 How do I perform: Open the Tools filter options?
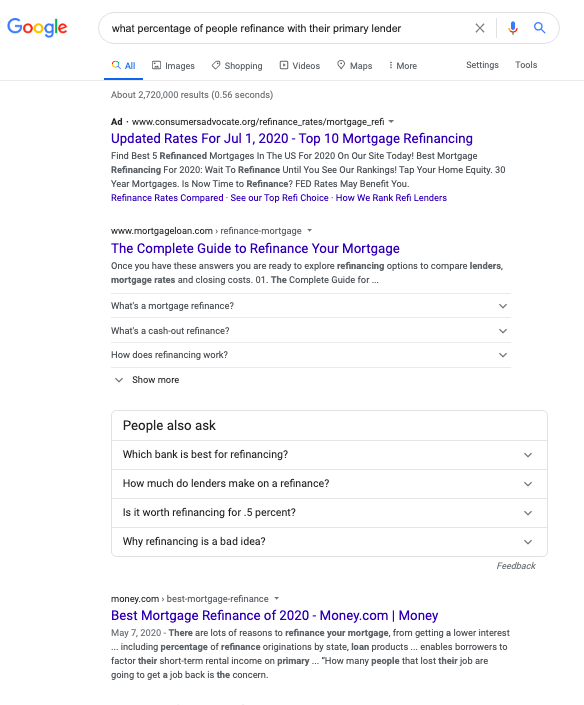(x=526, y=65)
